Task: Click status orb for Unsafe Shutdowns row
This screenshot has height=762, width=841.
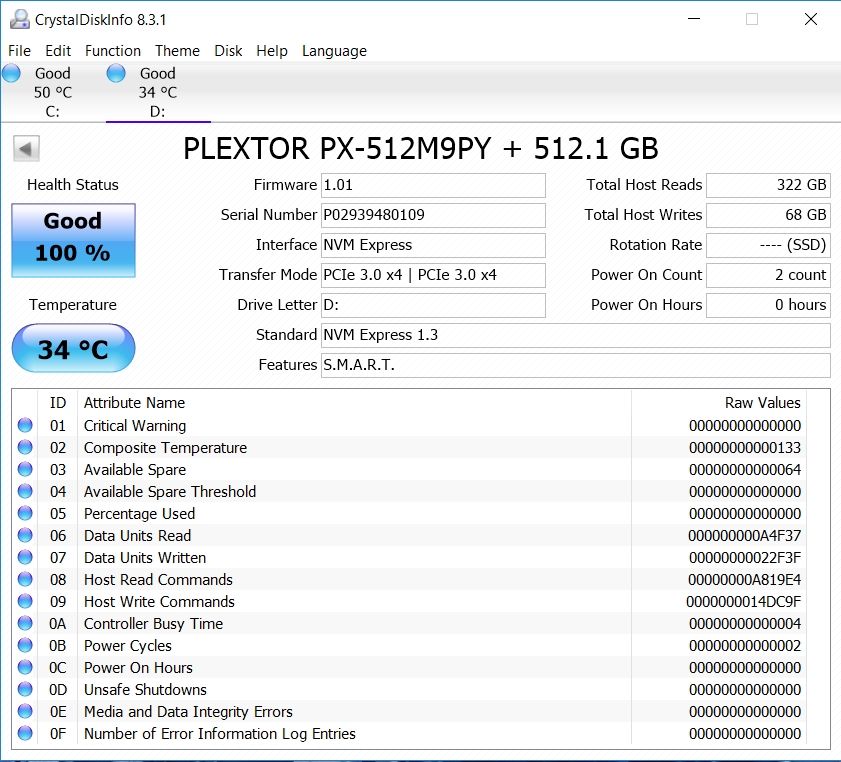Action: click(x=25, y=690)
